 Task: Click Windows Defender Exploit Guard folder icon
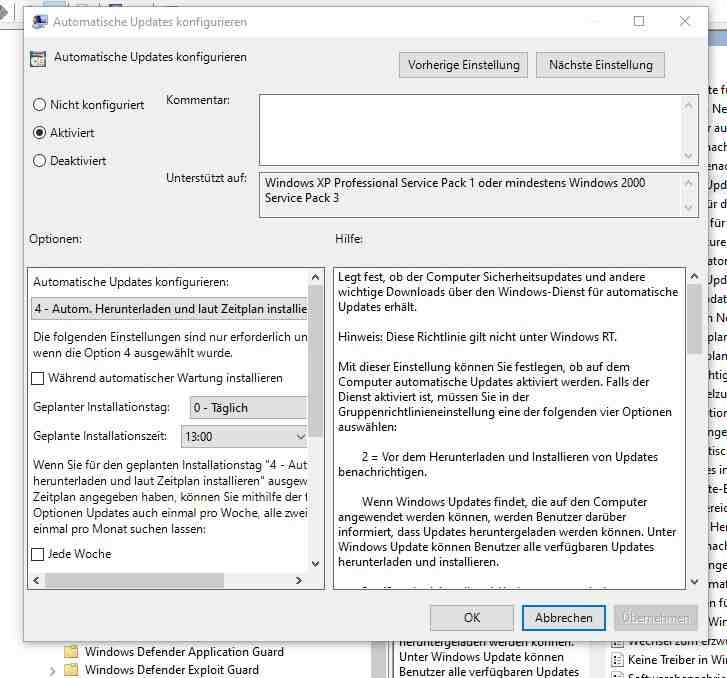[x=71, y=670]
